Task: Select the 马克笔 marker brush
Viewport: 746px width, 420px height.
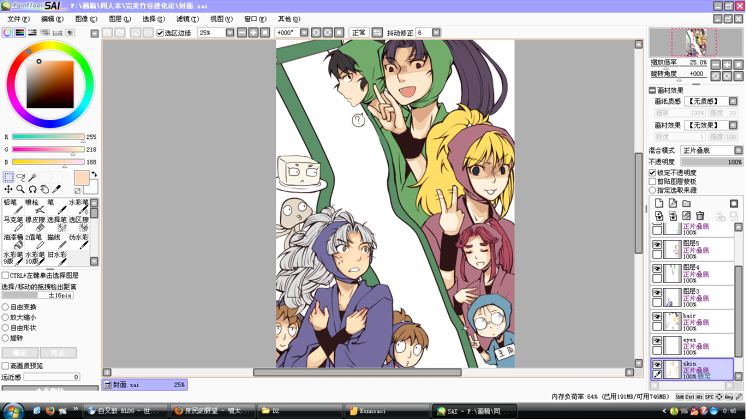Action: pos(13,224)
